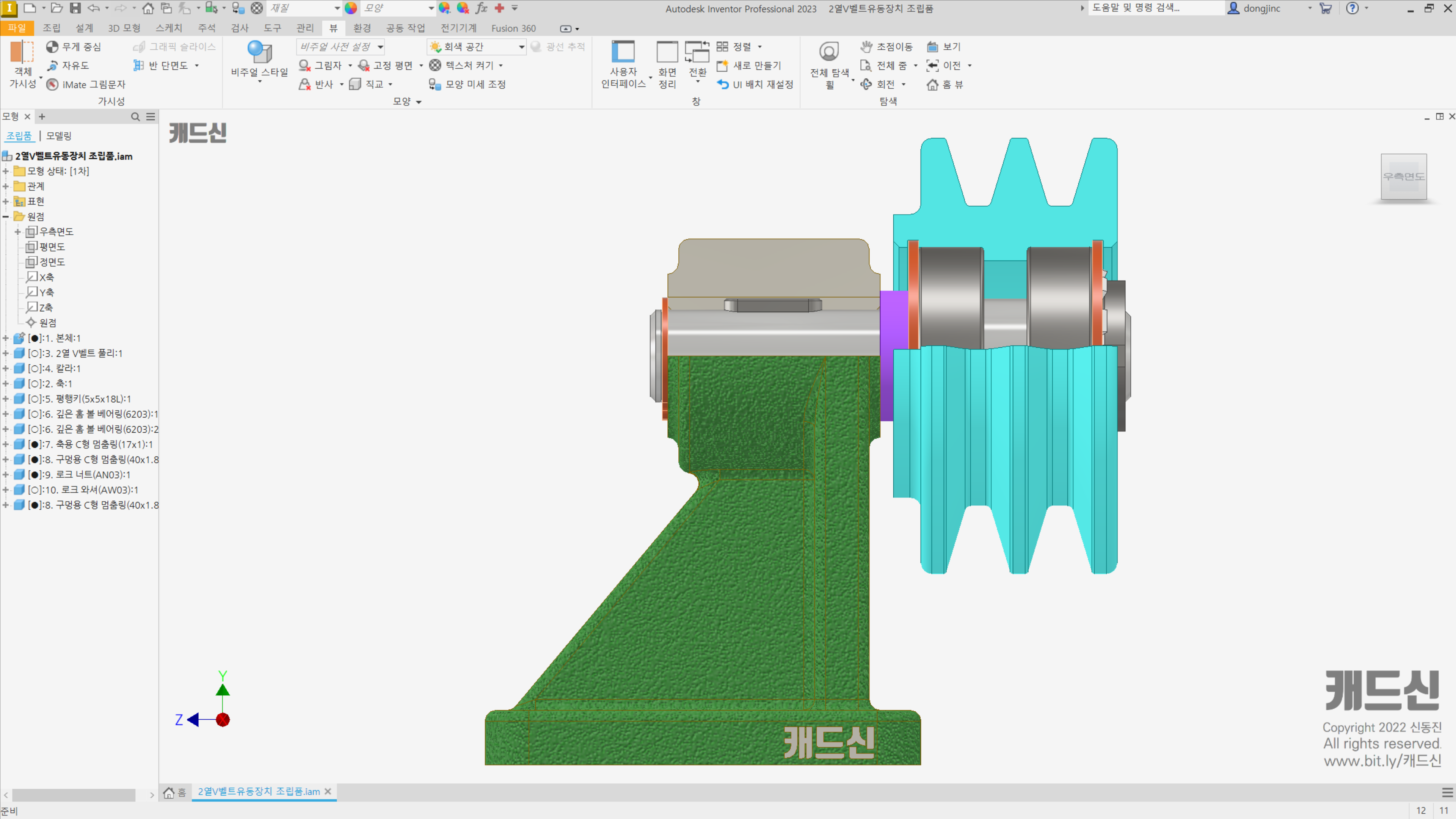Select the 자유도 (degrees of freedom) tool
The height and width of the screenshot is (819, 1456).
[x=68, y=66]
